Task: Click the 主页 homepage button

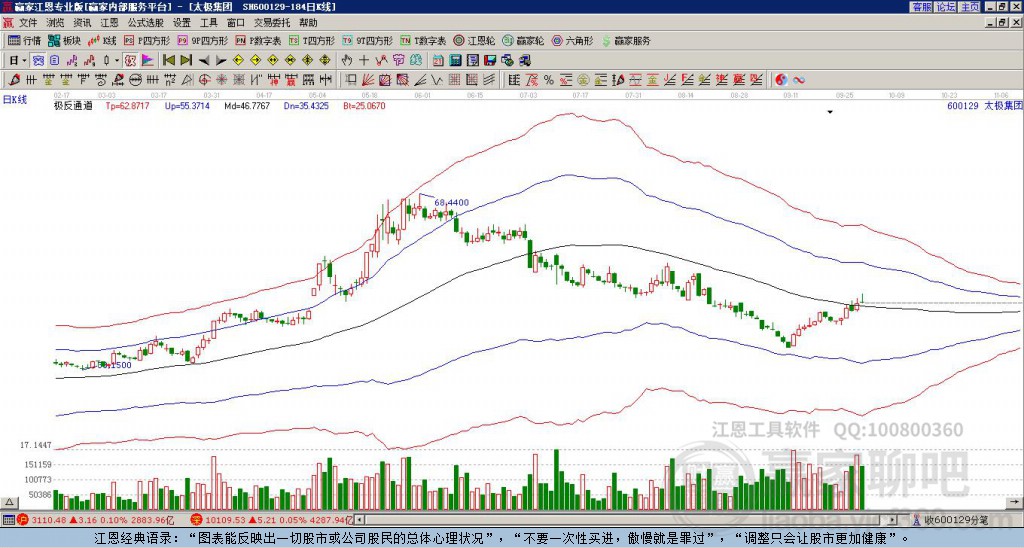Action: [969, 7]
